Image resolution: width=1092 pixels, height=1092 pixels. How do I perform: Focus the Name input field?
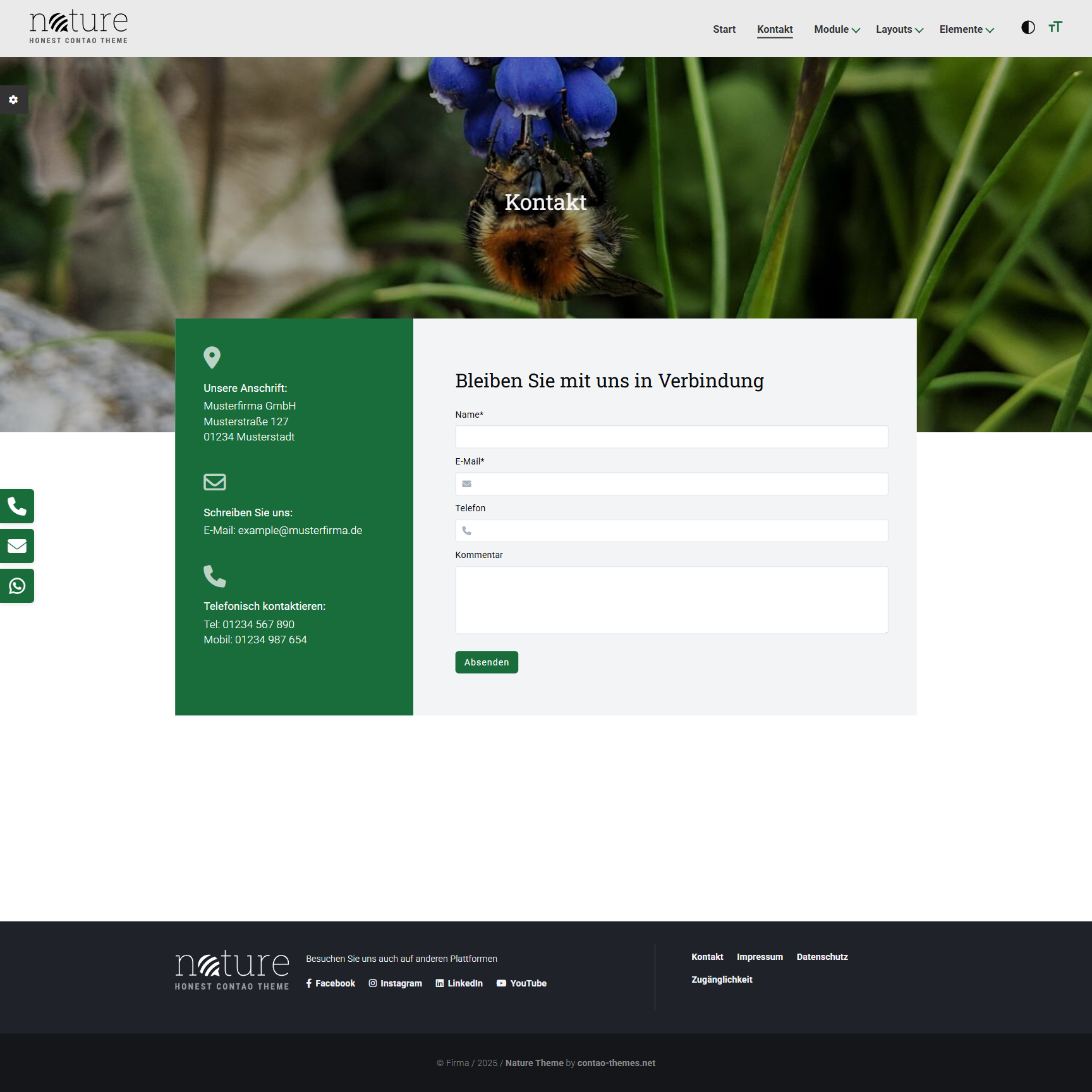[672, 437]
